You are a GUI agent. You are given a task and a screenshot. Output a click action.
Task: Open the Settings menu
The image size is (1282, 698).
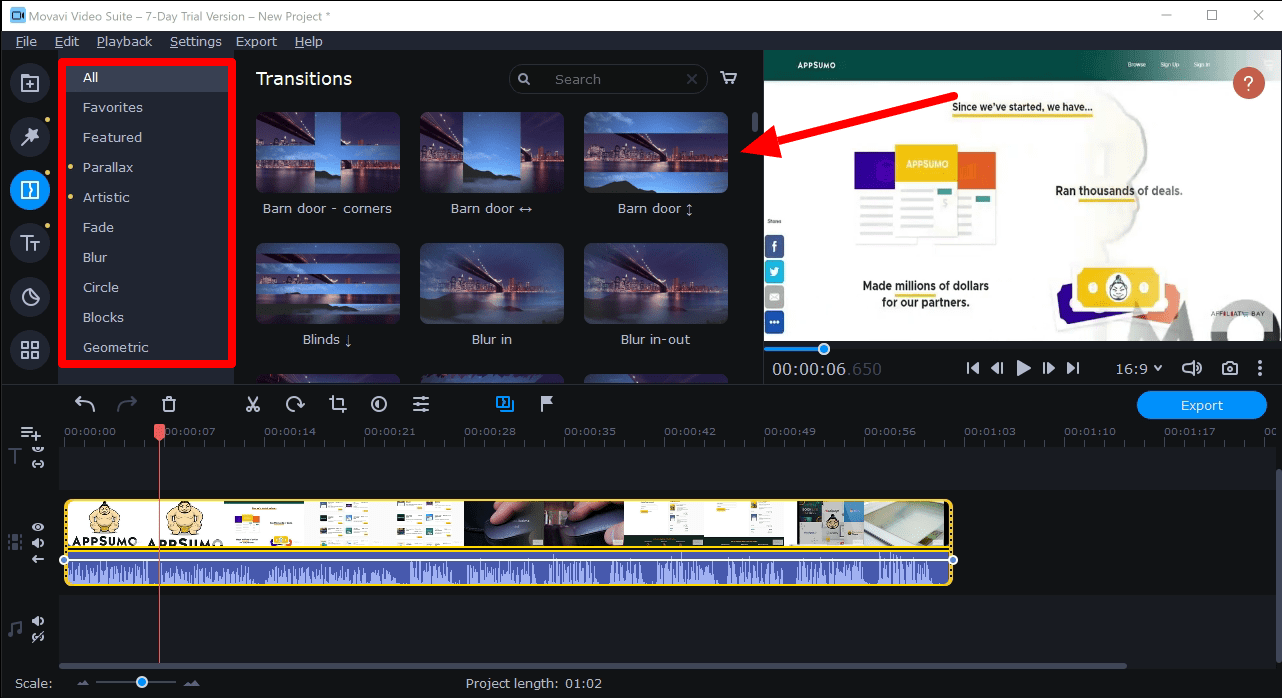195,41
